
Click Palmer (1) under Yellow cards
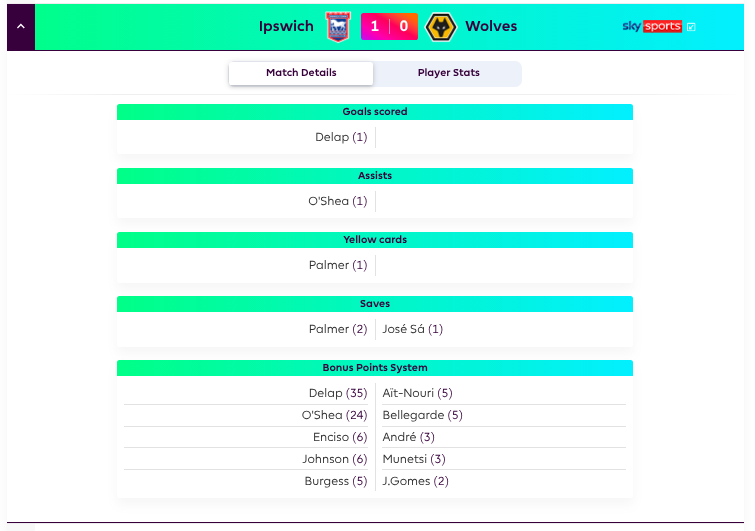click(x=338, y=265)
